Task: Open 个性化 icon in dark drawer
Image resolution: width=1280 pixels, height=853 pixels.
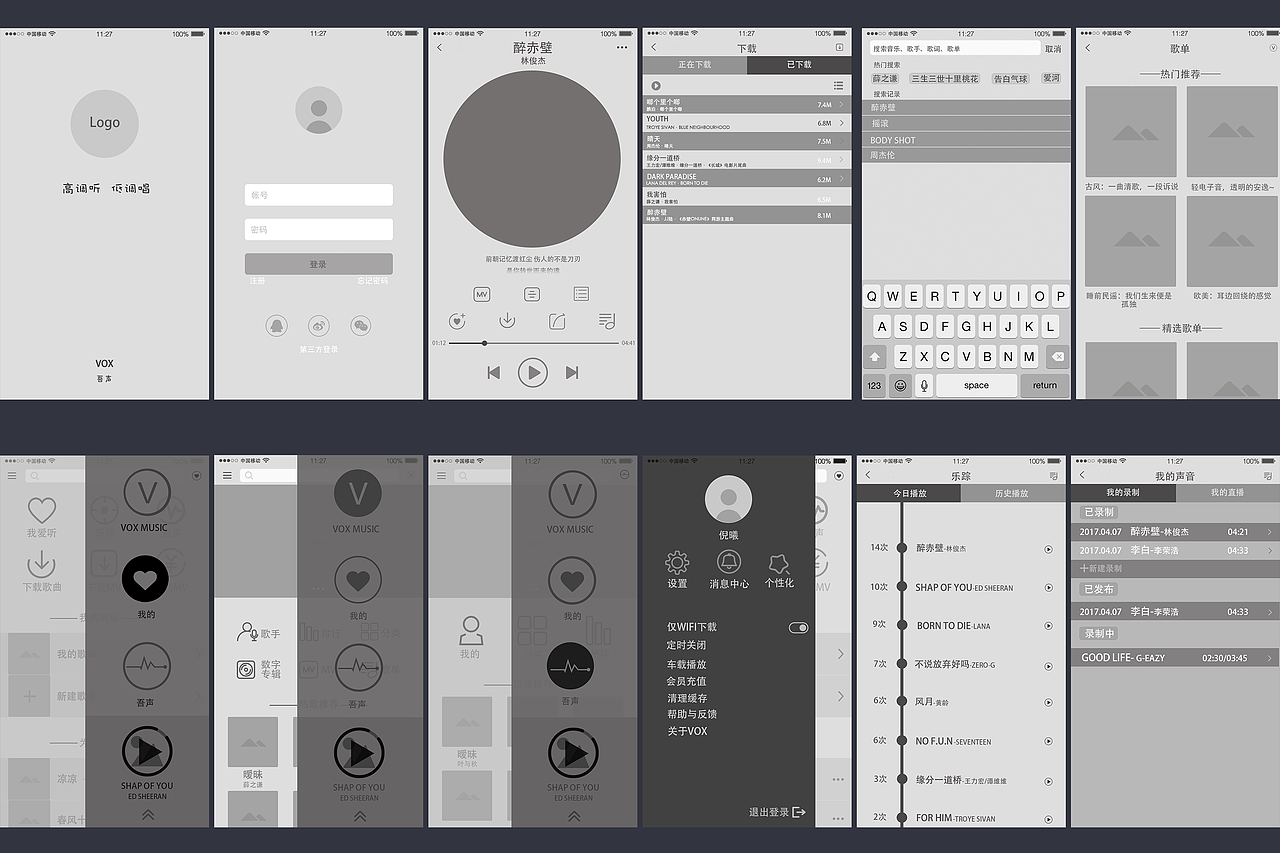Action: coord(779,563)
